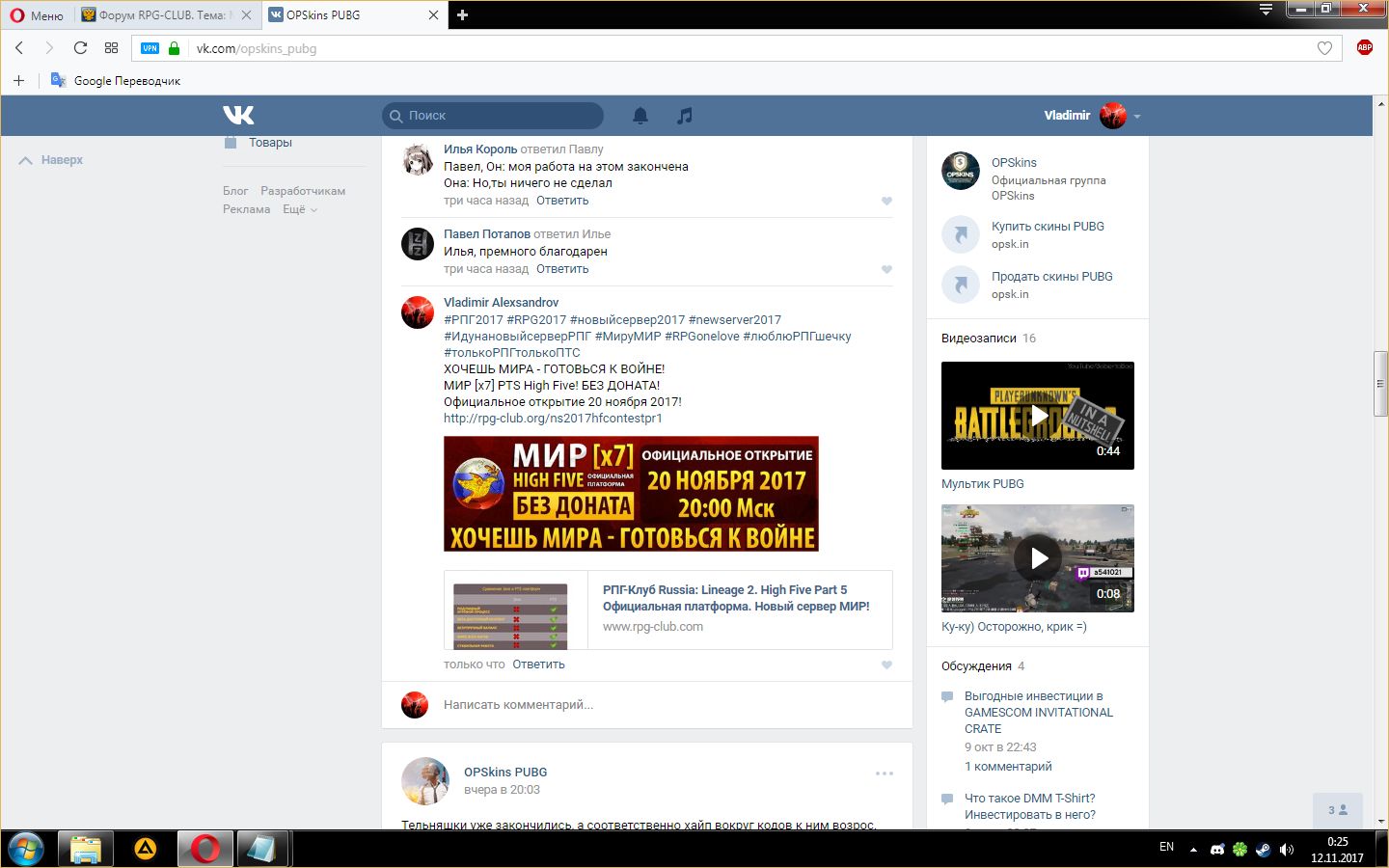Open the music note player icon
This screenshot has height=868, width=1389.
click(685, 116)
